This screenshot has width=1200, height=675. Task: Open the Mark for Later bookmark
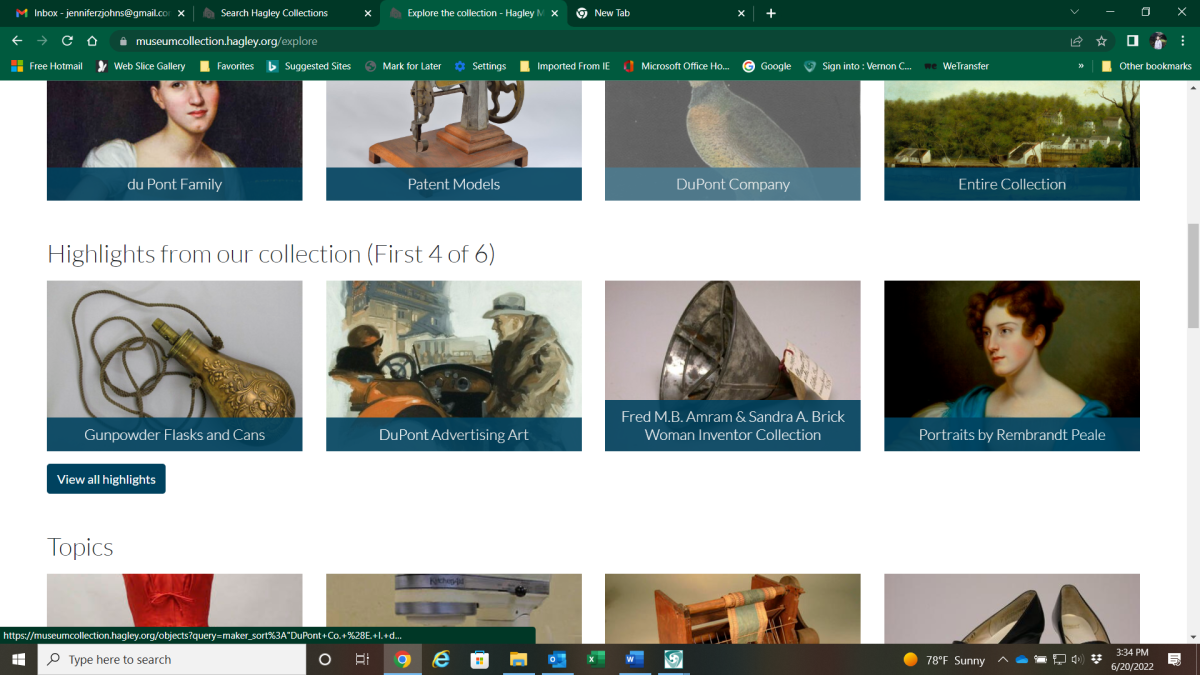coord(403,66)
